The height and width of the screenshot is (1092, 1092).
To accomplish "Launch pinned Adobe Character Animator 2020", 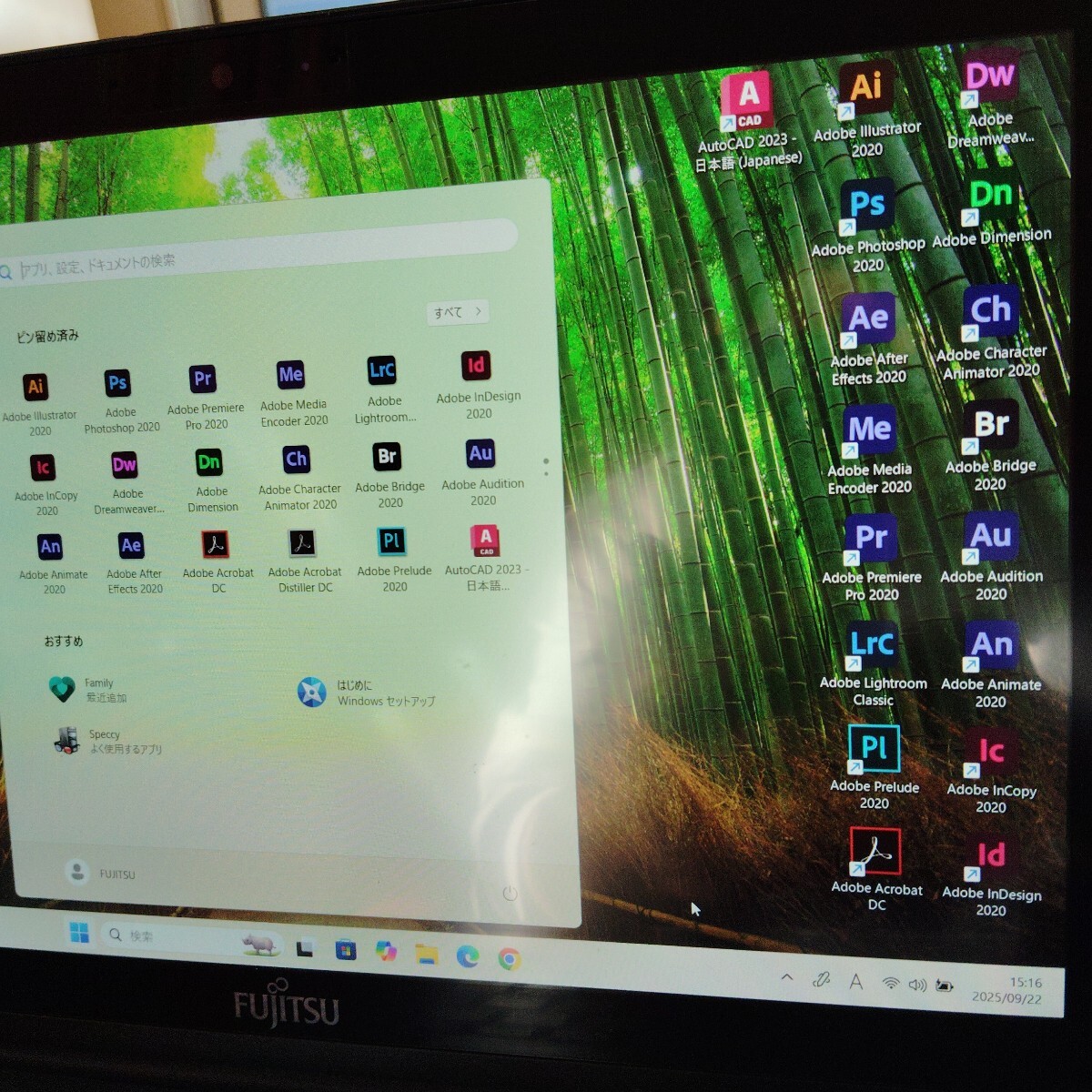I will 298,478.
